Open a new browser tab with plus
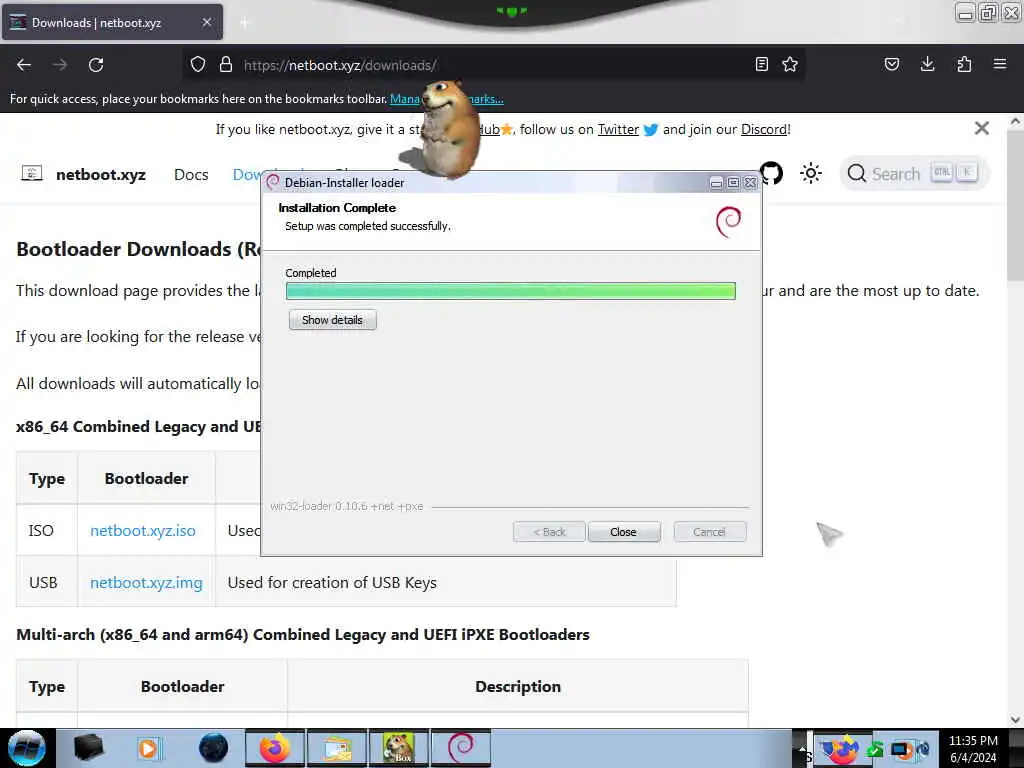 [x=245, y=23]
